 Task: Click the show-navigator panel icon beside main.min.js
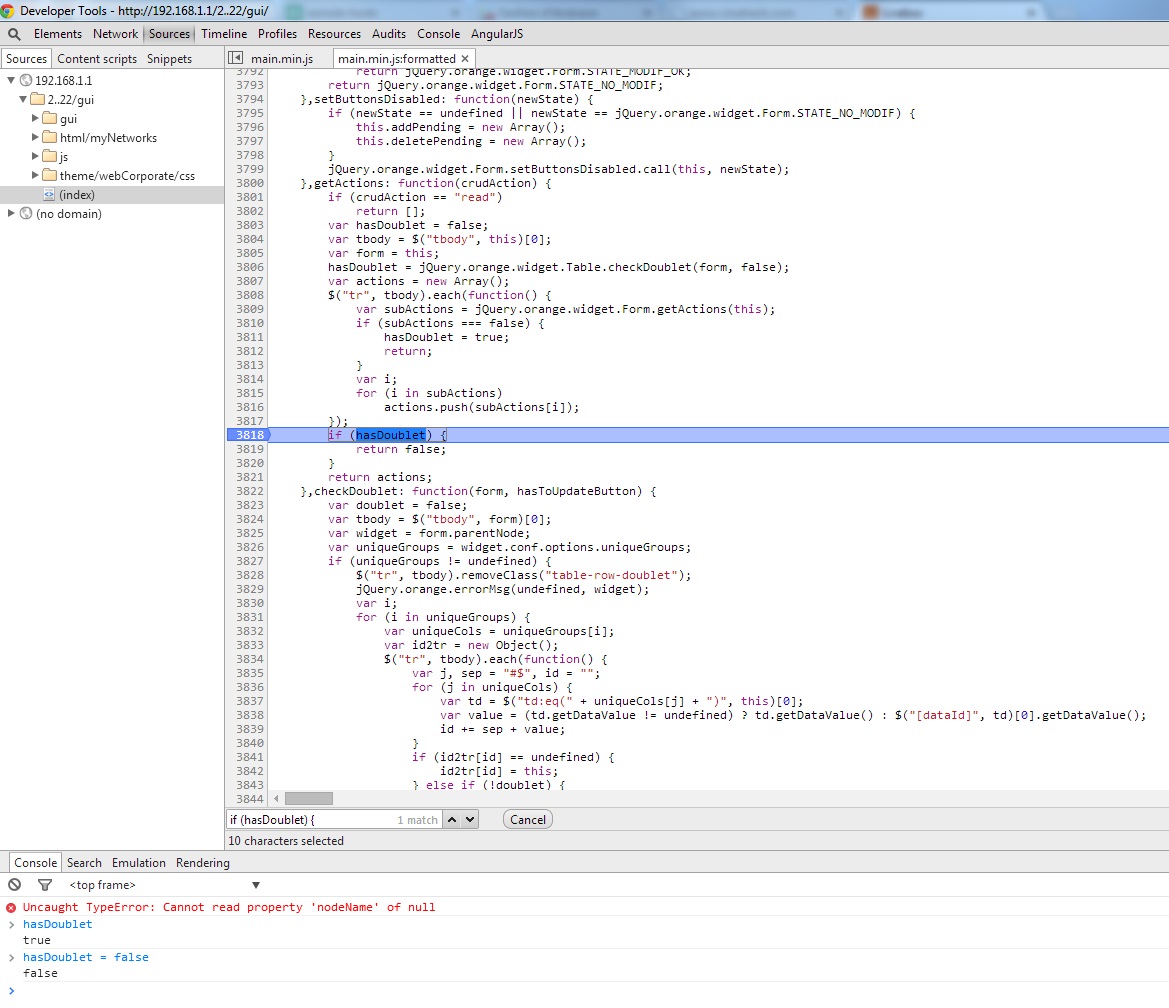pos(236,58)
